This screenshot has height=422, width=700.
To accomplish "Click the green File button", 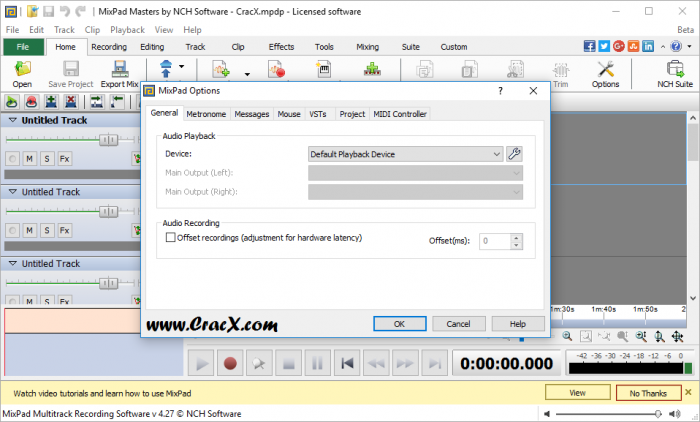I will (x=23, y=47).
